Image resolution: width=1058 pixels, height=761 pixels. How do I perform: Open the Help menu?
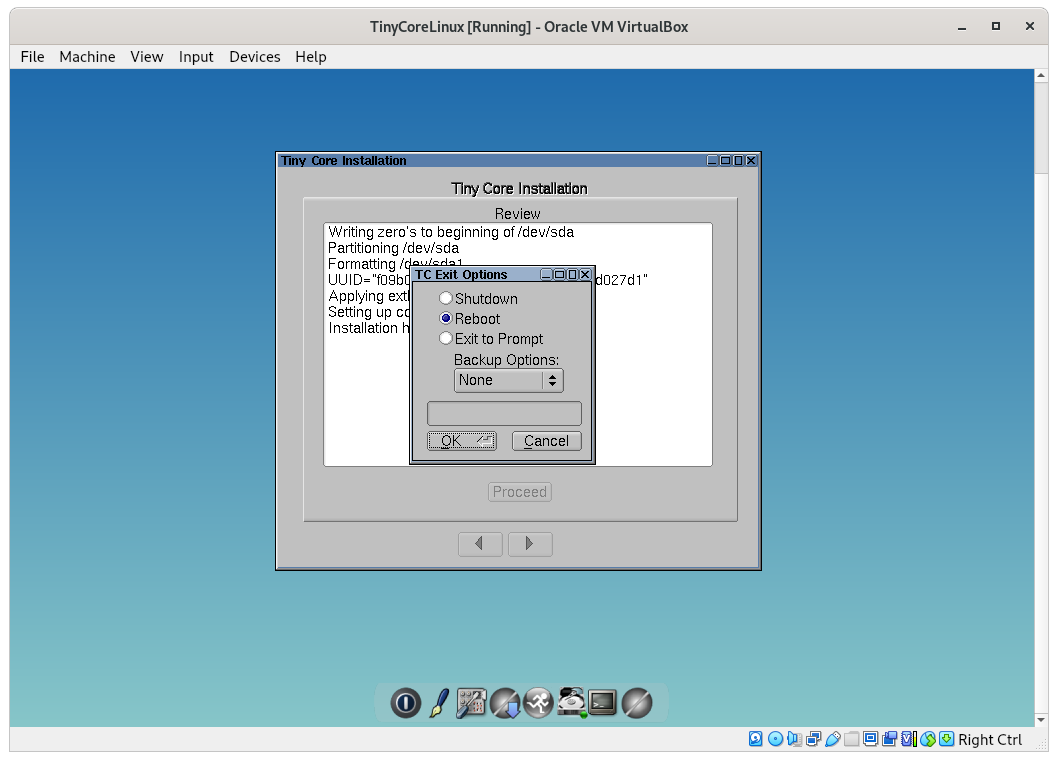[310, 57]
